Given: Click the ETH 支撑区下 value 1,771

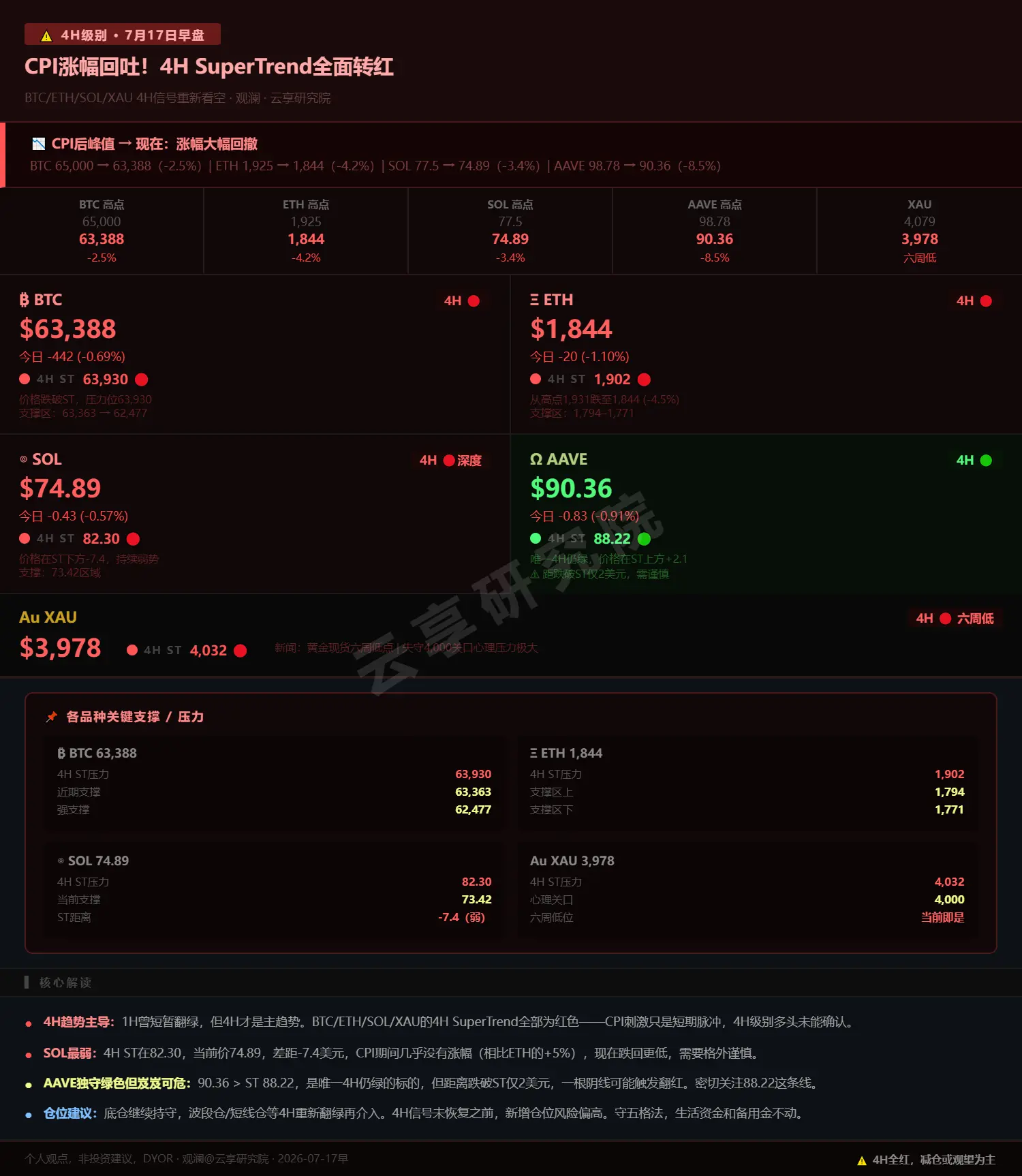Looking at the screenshot, I should point(950,809).
